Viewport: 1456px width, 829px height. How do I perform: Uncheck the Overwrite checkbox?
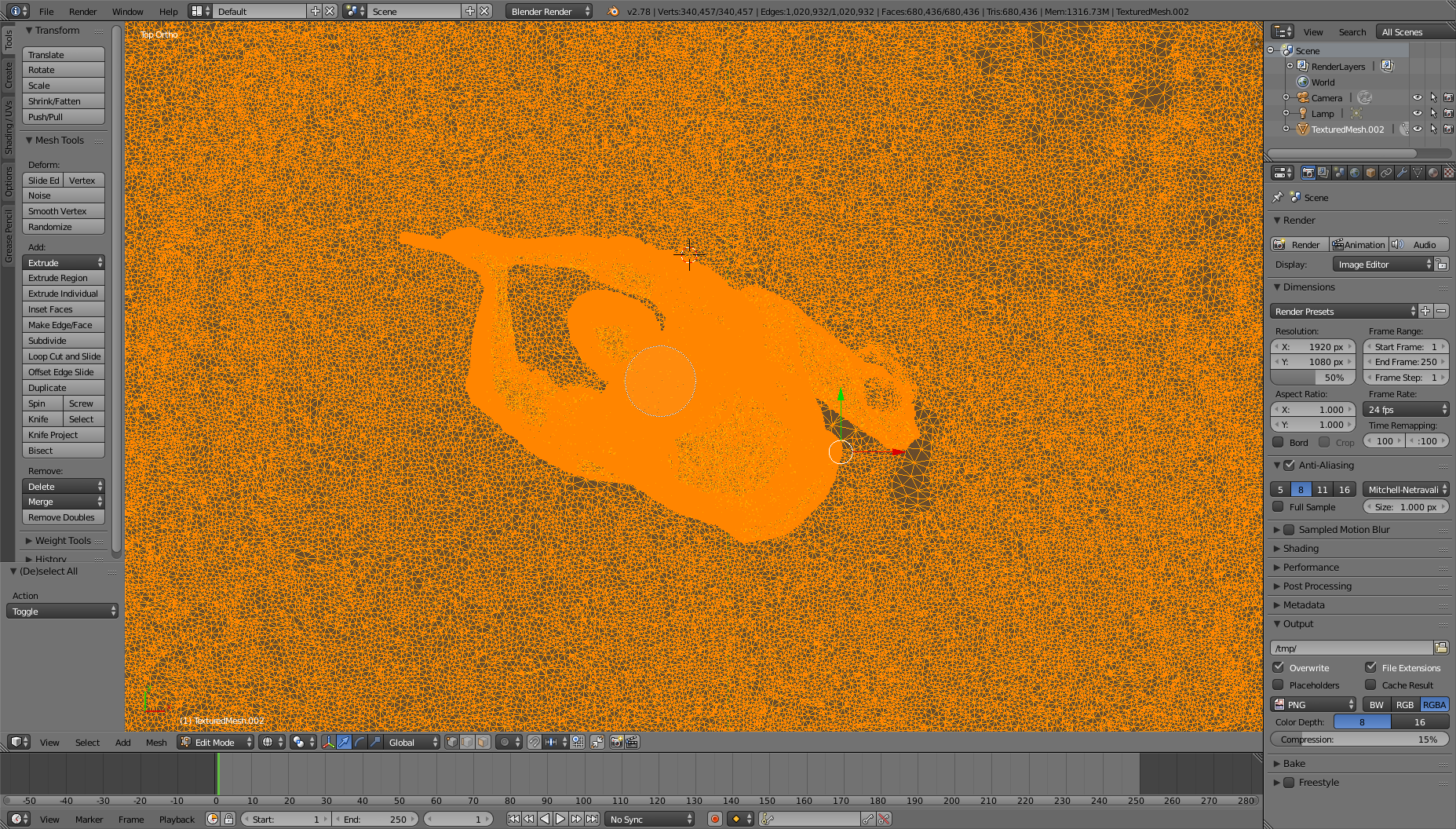coord(1278,667)
